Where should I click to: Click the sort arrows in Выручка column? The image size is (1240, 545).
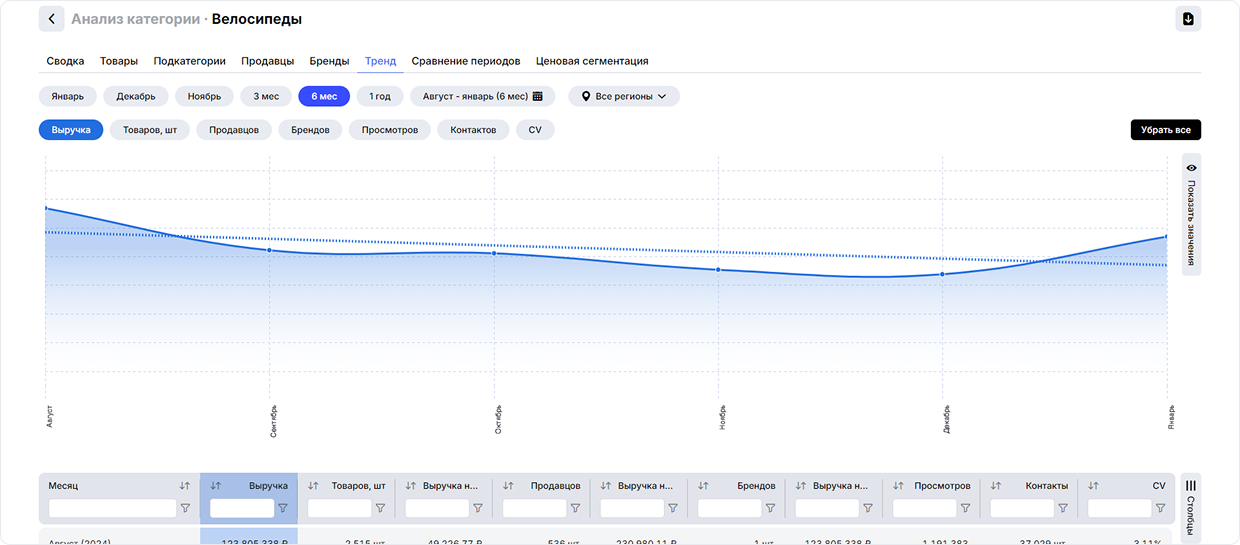point(216,486)
